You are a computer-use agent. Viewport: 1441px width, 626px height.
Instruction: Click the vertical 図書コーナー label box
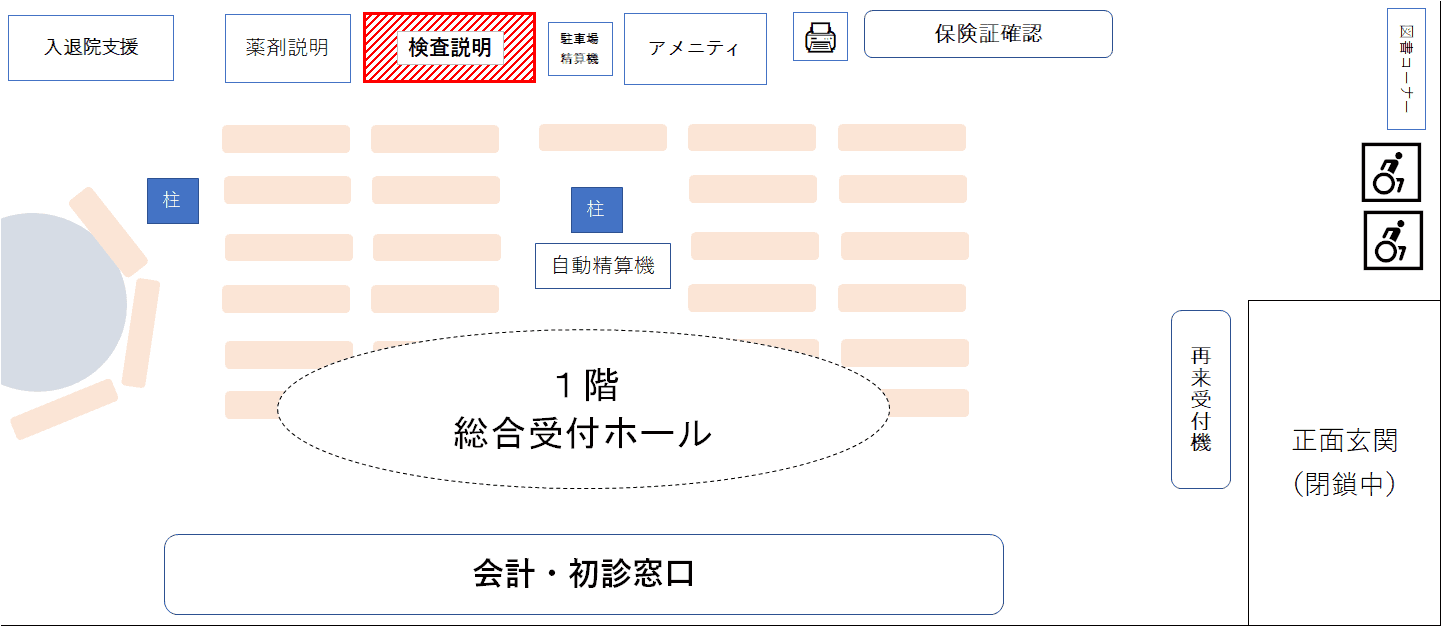pyautogui.click(x=1406, y=69)
